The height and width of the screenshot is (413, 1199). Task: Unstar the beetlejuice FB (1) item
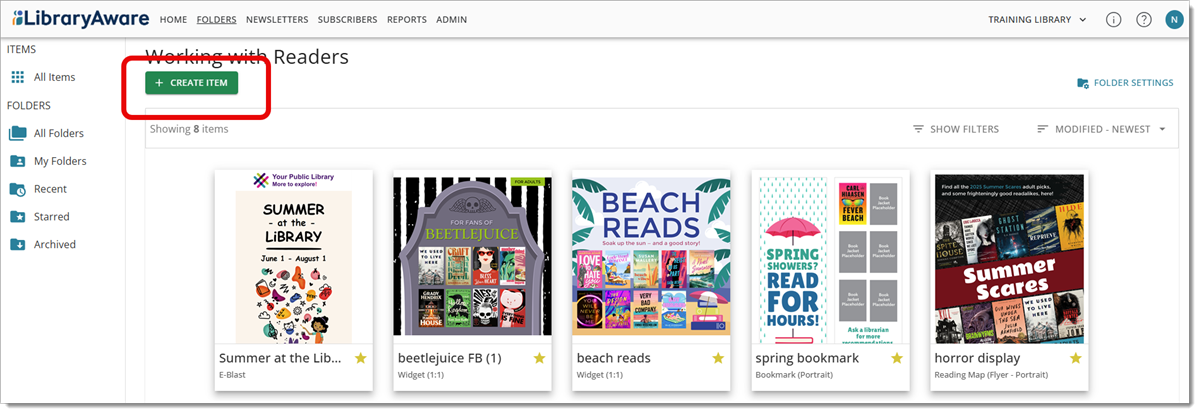point(539,358)
